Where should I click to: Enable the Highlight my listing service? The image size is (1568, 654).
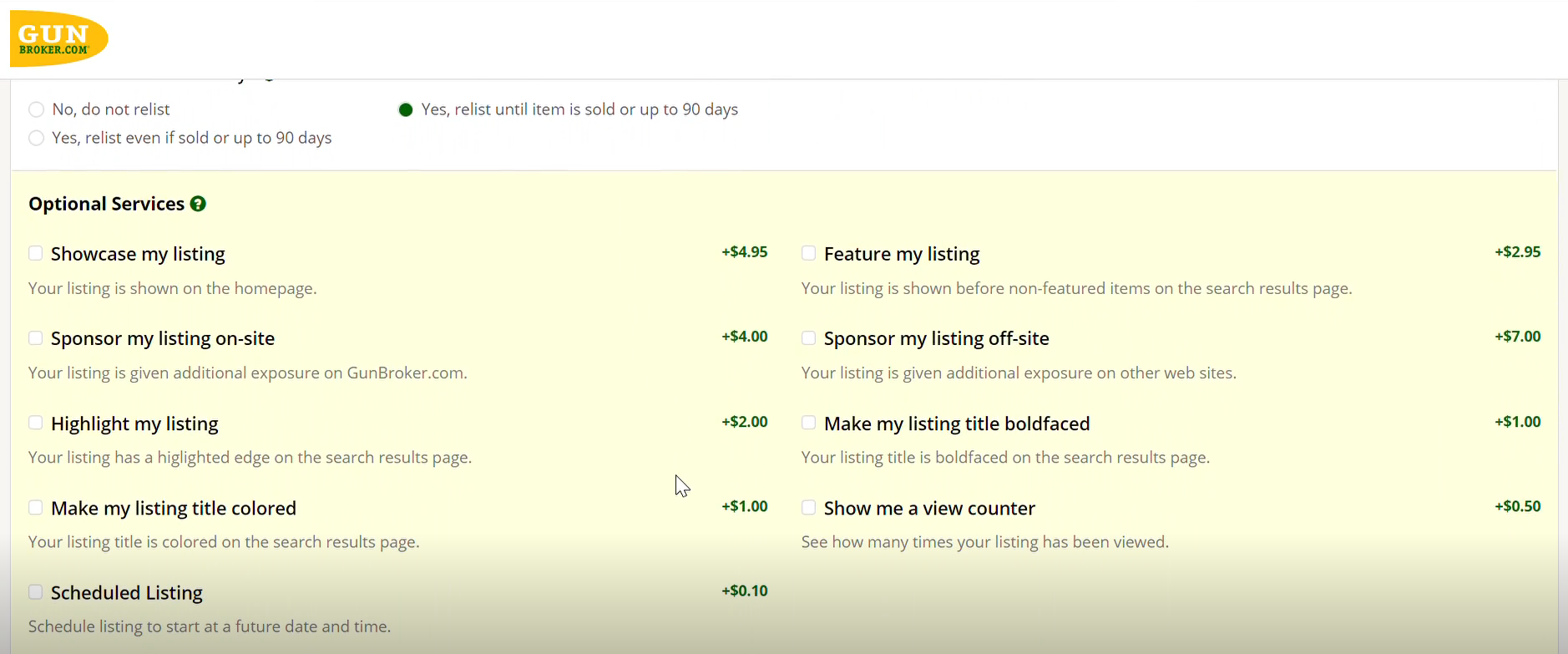point(35,423)
